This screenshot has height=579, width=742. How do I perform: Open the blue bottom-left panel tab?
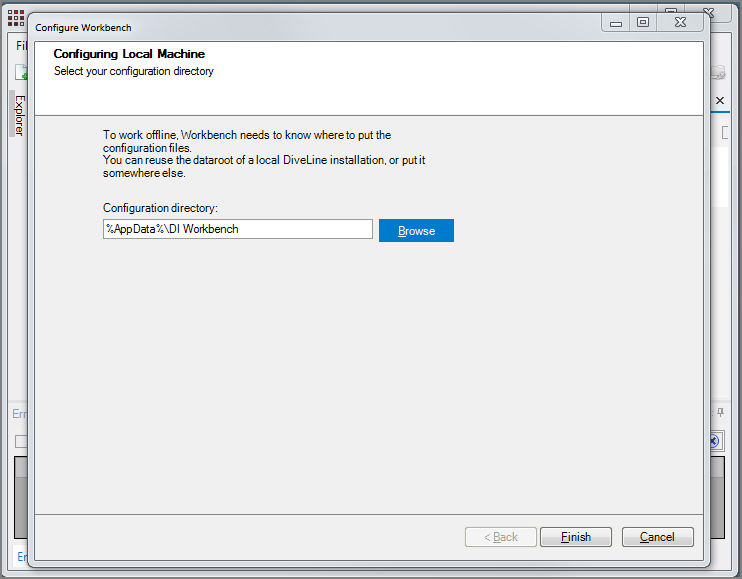[21, 557]
